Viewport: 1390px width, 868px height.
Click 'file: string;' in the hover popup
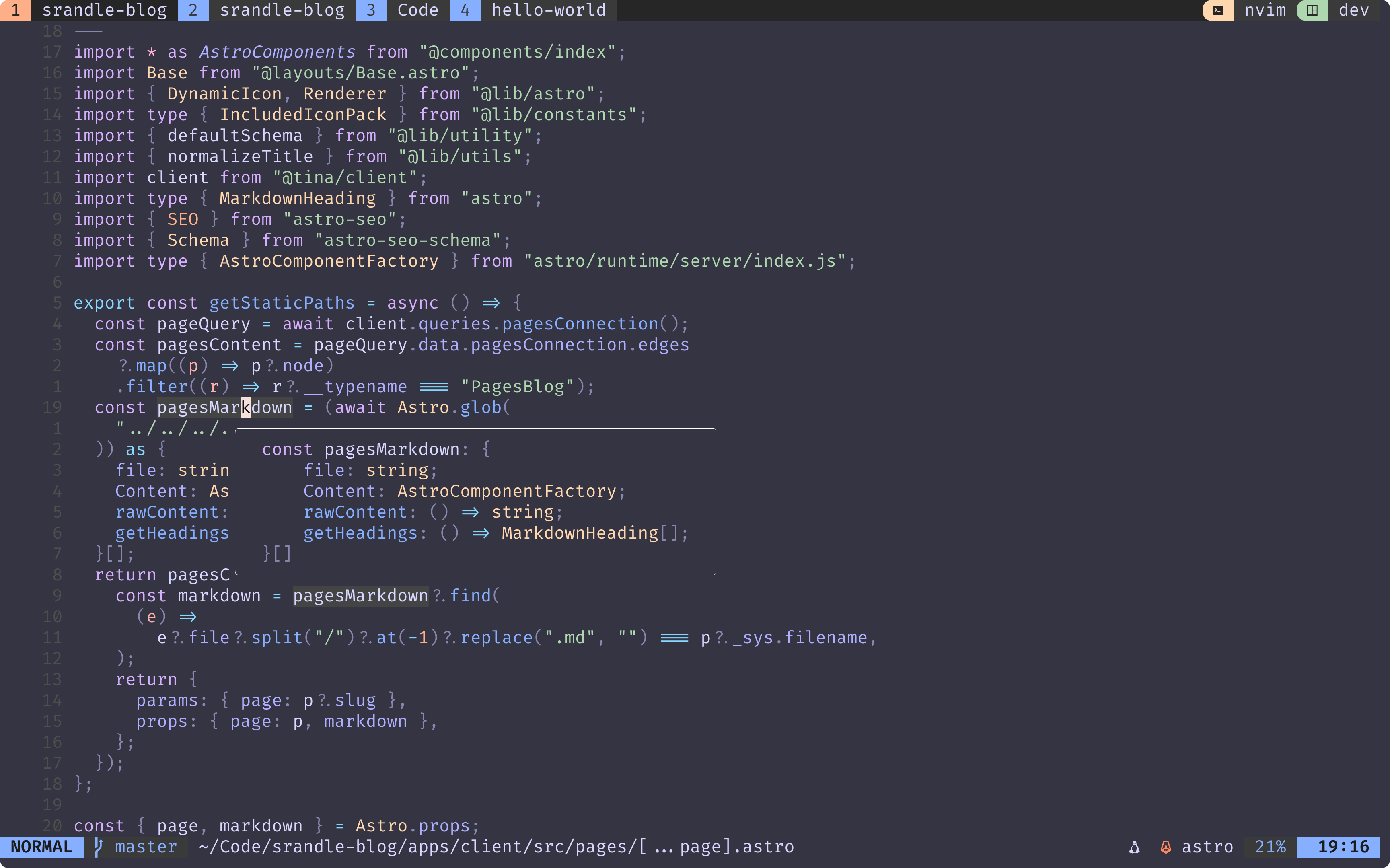tap(371, 470)
